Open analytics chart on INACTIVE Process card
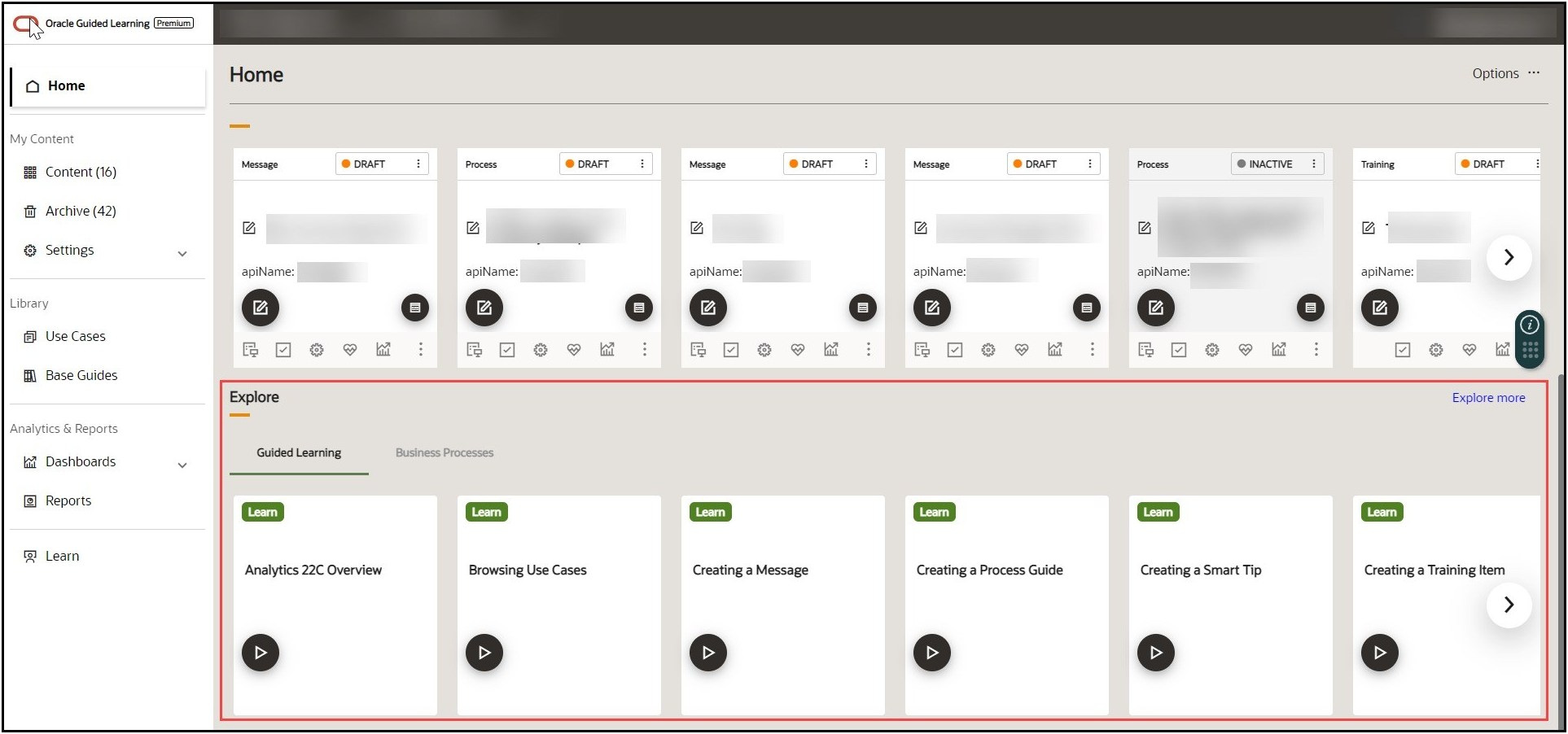 (x=1279, y=350)
